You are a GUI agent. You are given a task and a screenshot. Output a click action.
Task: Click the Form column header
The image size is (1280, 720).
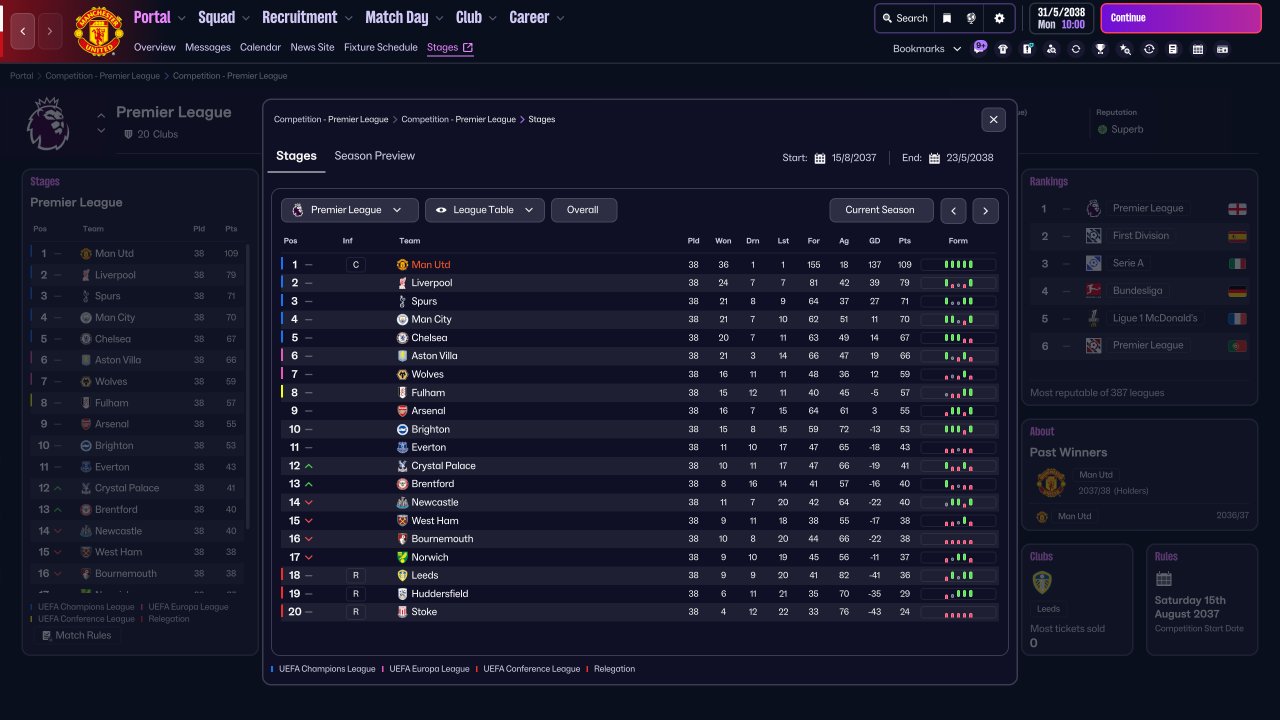click(x=958, y=241)
